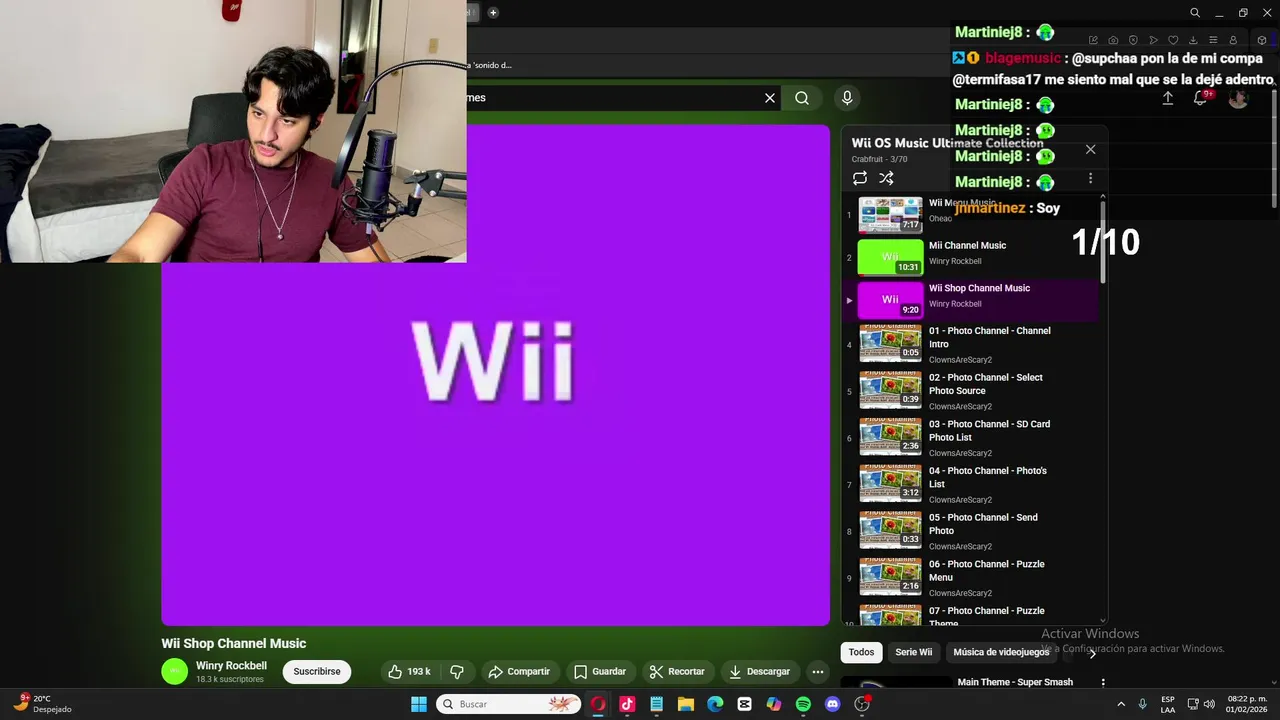The width and height of the screenshot is (1280, 720).
Task: Click Opera ad-blocker shield icon
Action: click(1133, 40)
